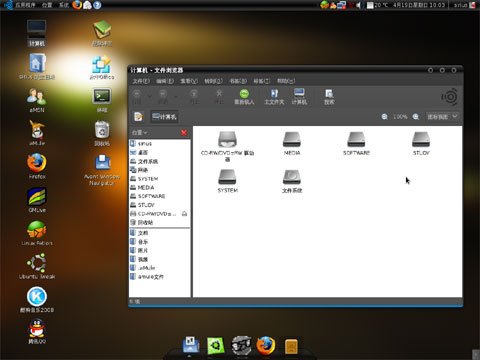This screenshot has height=360, width=480.
Task: Open Search (搜索) from the toolbar
Action: (329, 97)
